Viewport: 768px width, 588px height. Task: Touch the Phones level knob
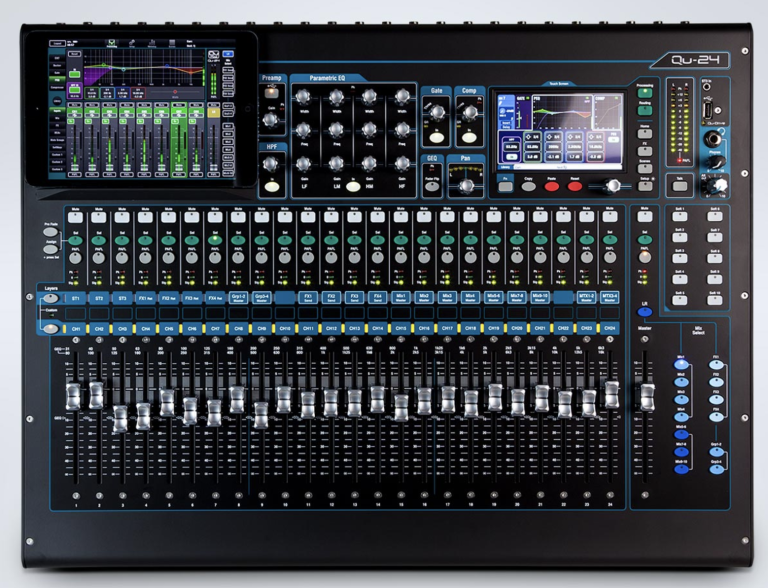pyautogui.click(x=715, y=162)
